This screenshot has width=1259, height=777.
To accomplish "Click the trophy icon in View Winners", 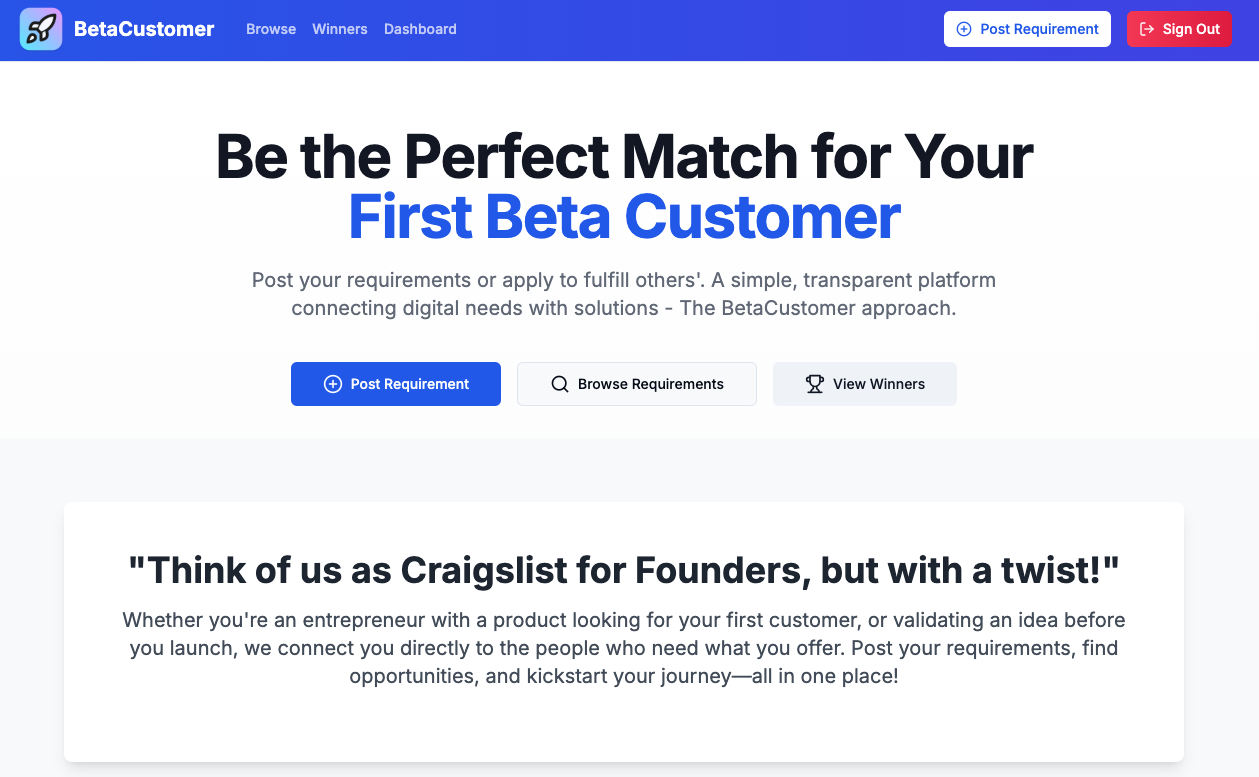I will click(815, 384).
